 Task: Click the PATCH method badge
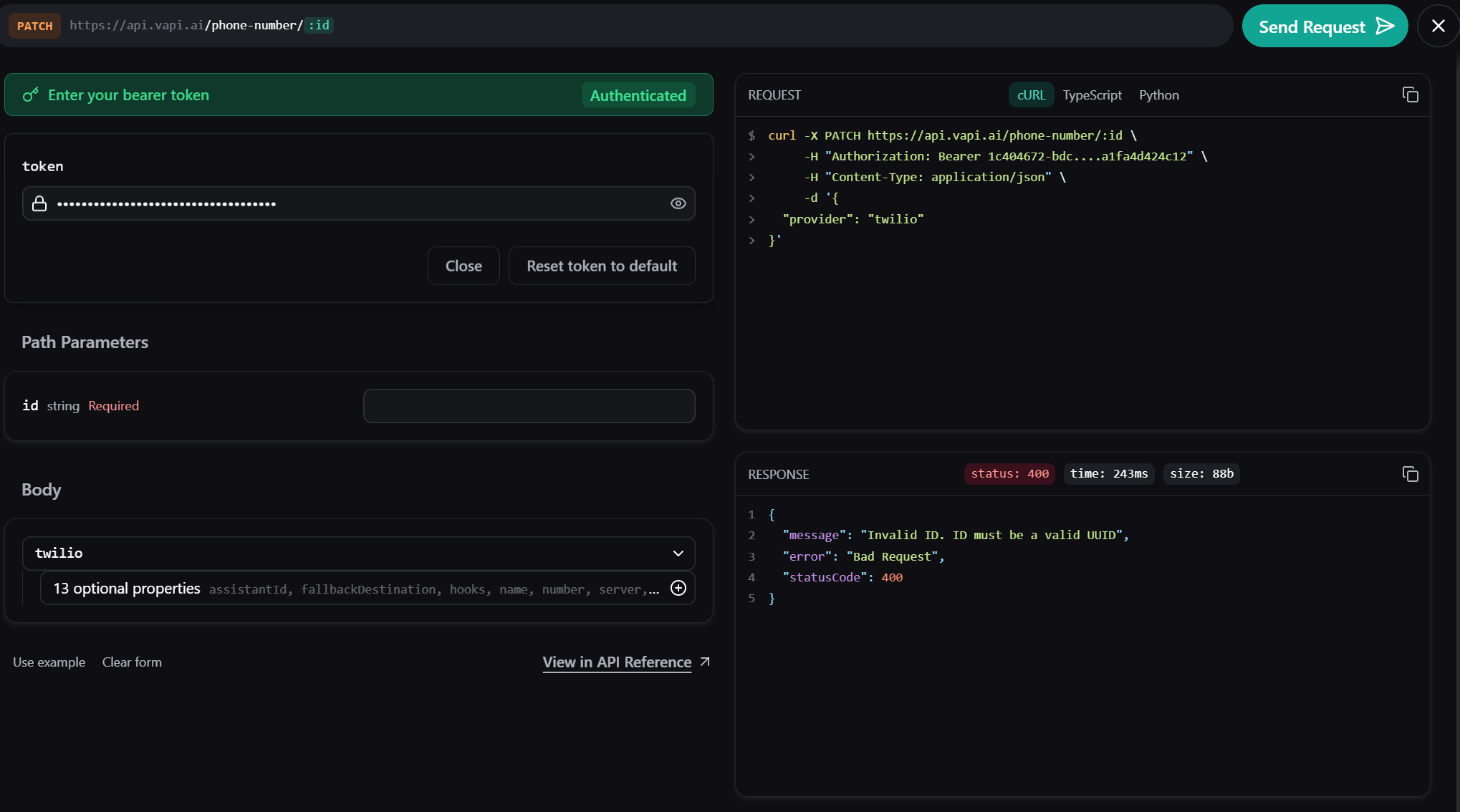pos(34,26)
